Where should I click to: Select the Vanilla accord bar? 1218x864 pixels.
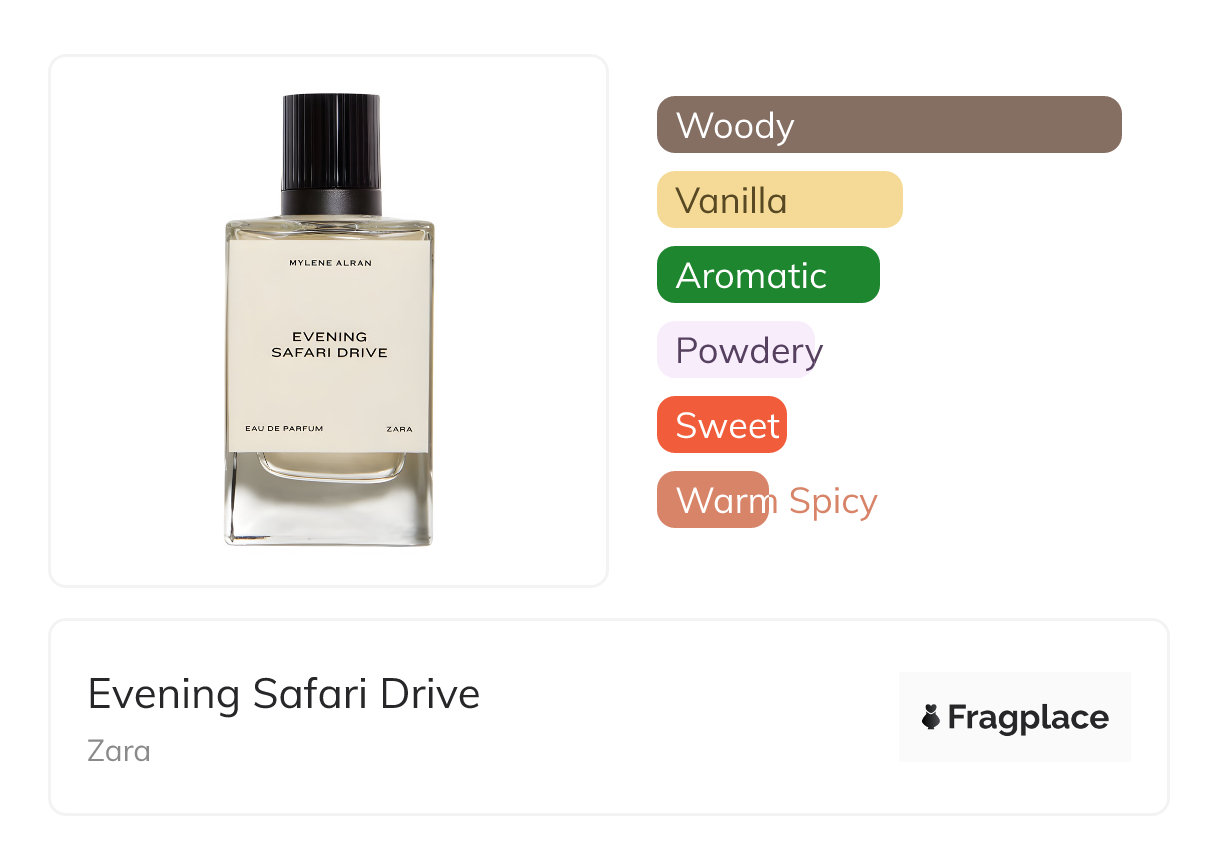(x=780, y=200)
